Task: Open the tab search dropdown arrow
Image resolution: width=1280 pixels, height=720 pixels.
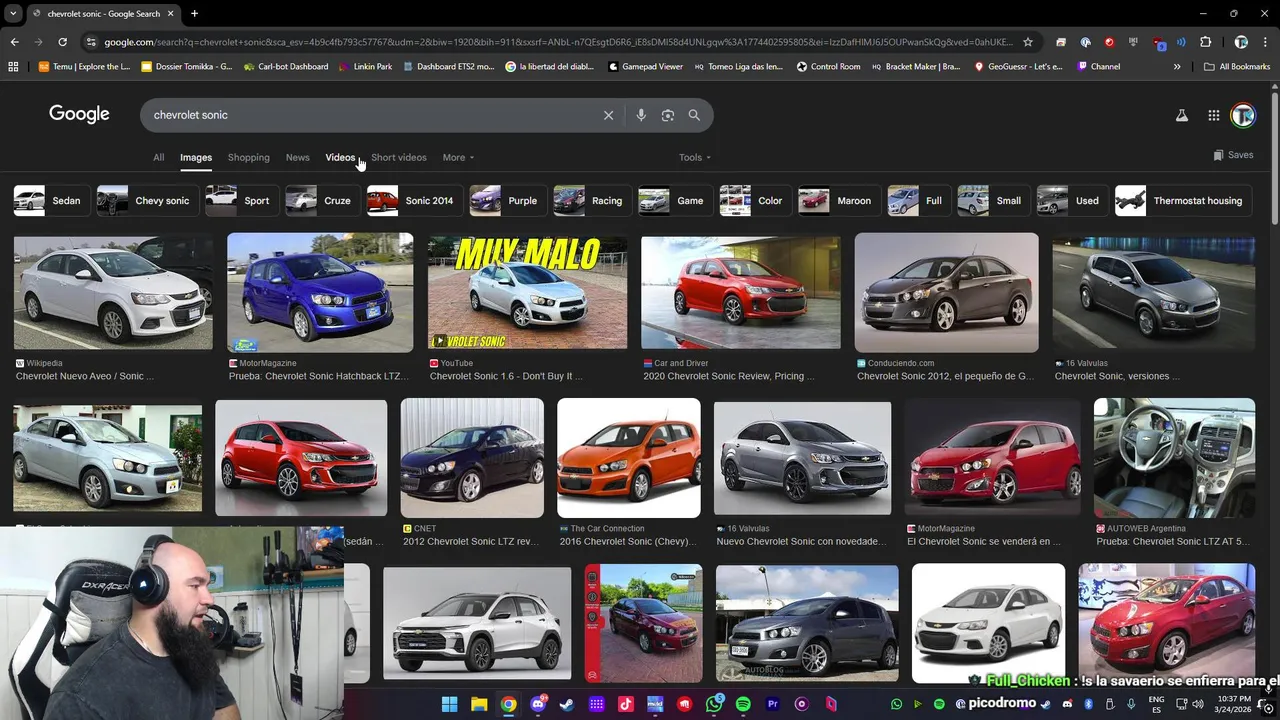Action: tap(13, 14)
